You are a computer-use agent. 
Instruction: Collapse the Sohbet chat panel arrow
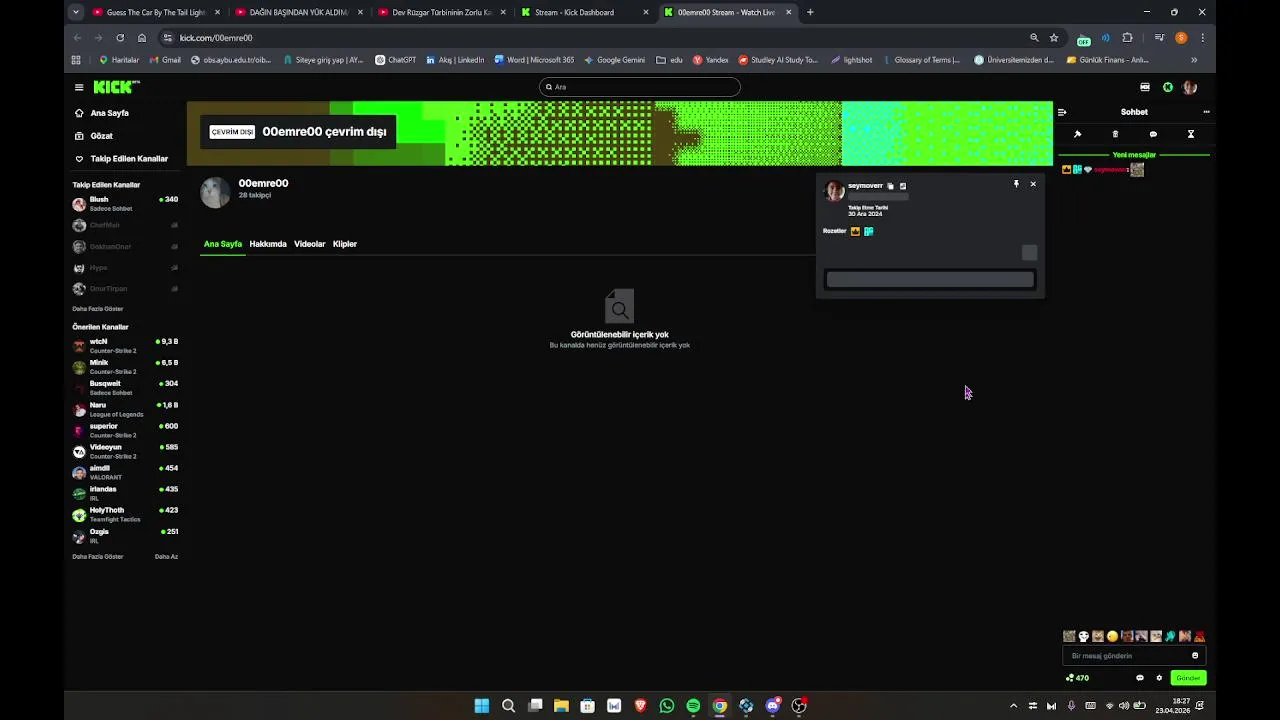coord(1062,112)
